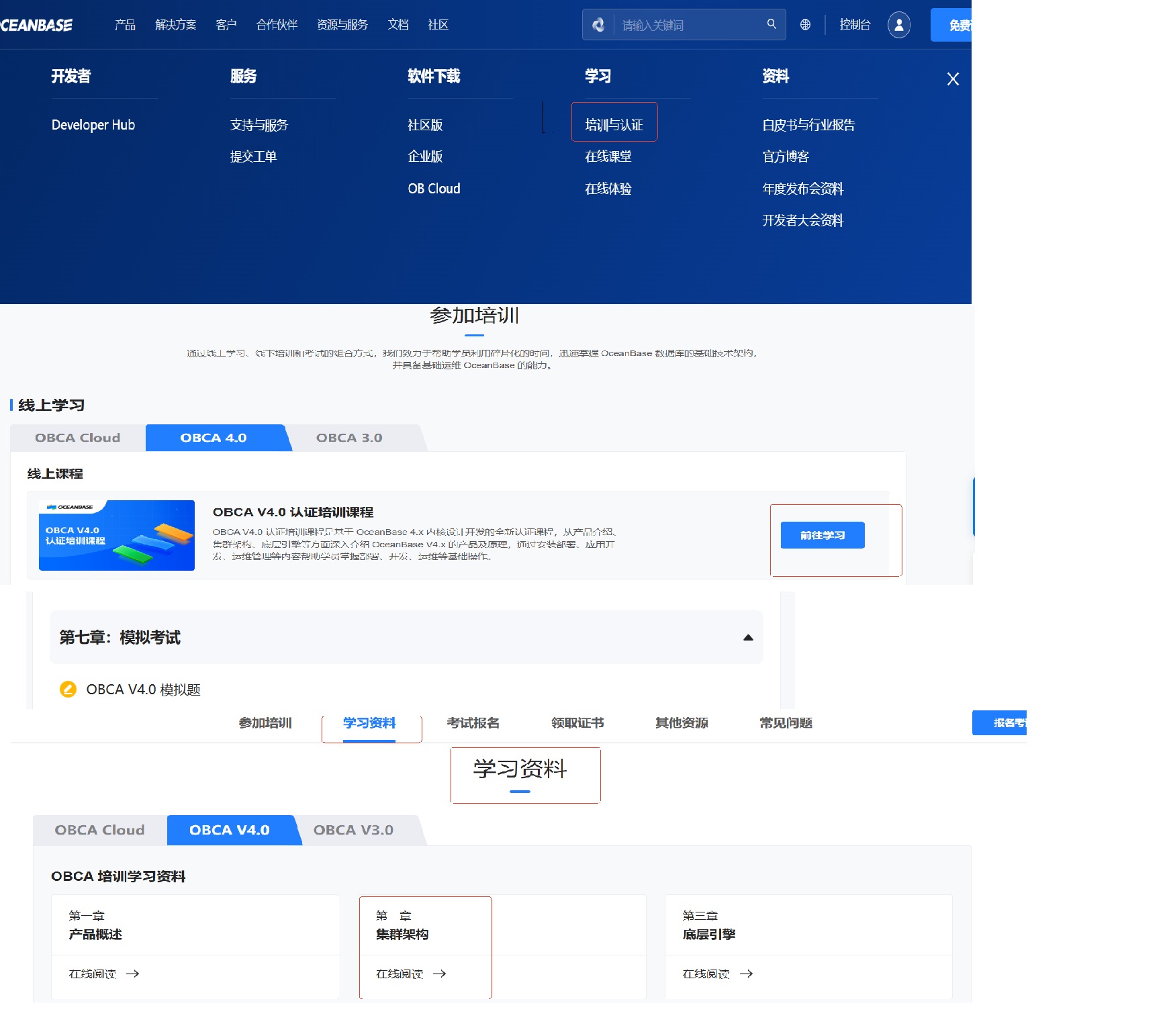The height and width of the screenshot is (1036, 1169).
Task: Click 在线阅读 for 第一章 产品概述
Action: coord(93,974)
